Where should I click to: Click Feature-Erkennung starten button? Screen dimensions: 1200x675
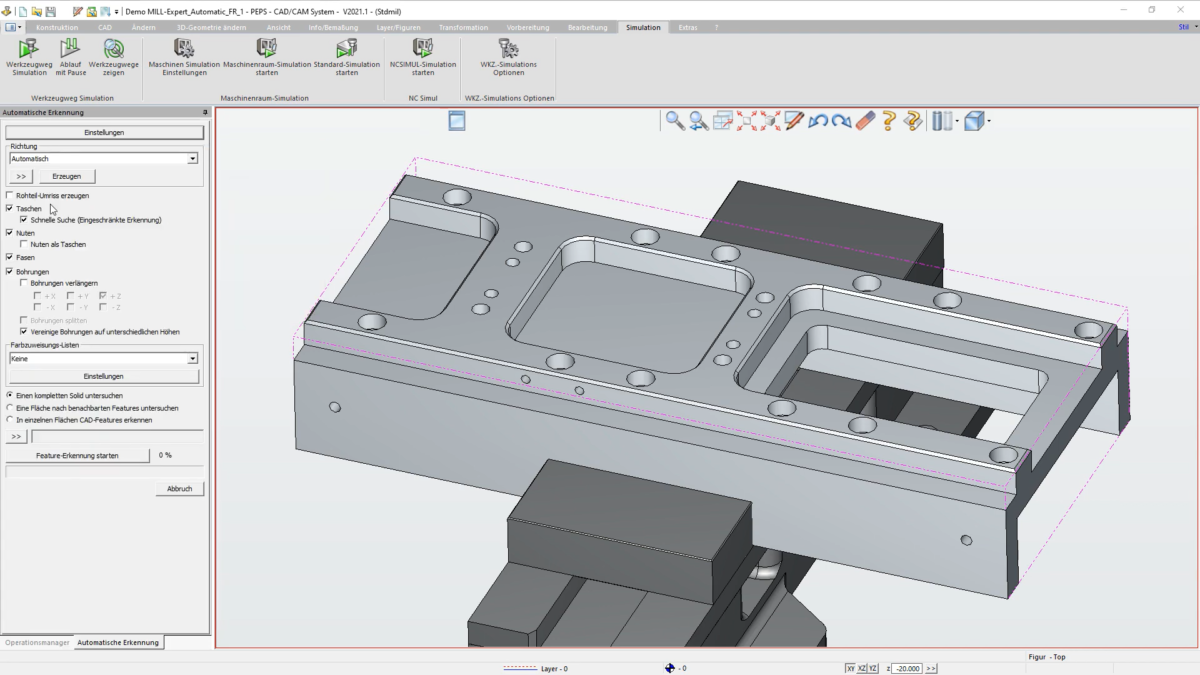pyautogui.click(x=78, y=455)
